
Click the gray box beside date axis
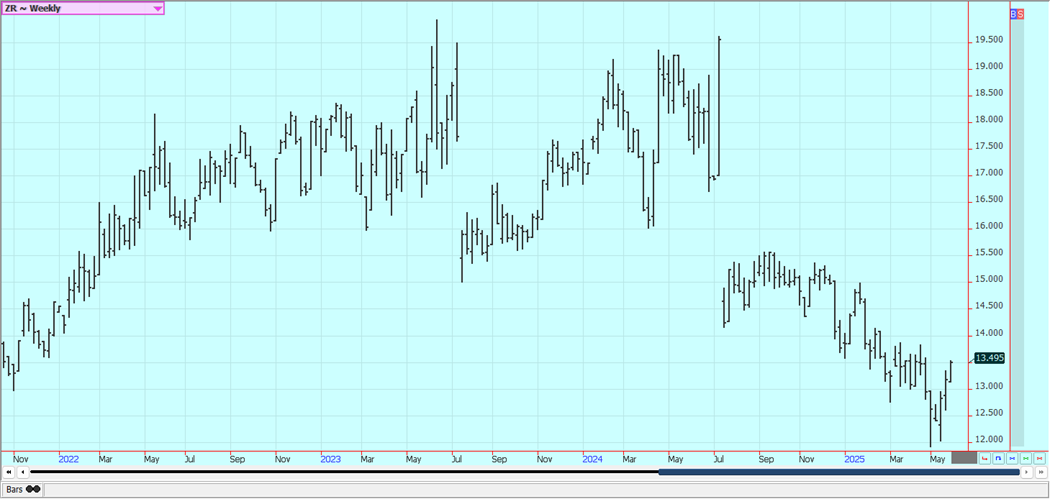coord(963,458)
